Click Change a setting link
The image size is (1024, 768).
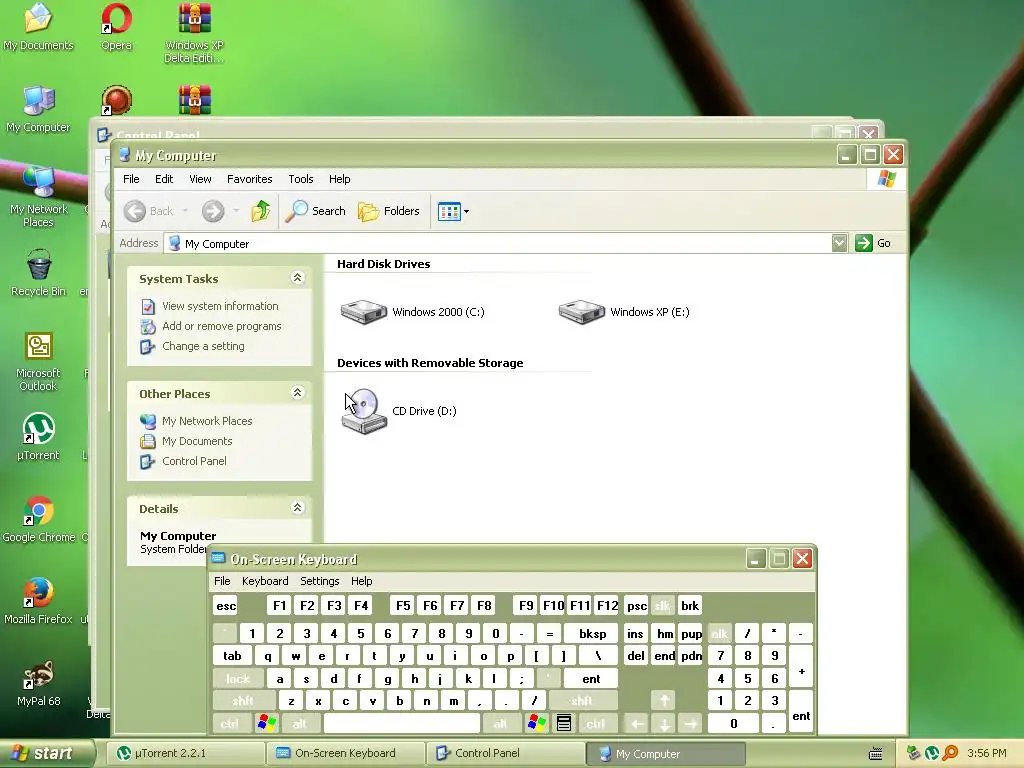pyautogui.click(x=203, y=346)
